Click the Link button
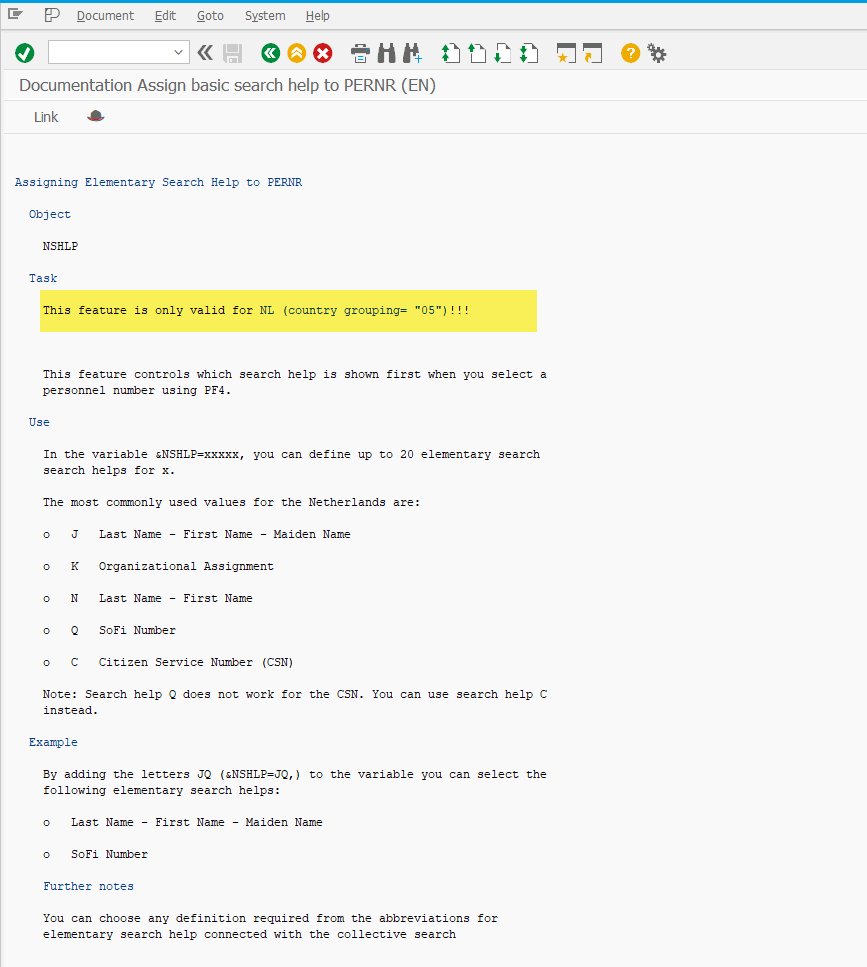 pyautogui.click(x=46, y=117)
